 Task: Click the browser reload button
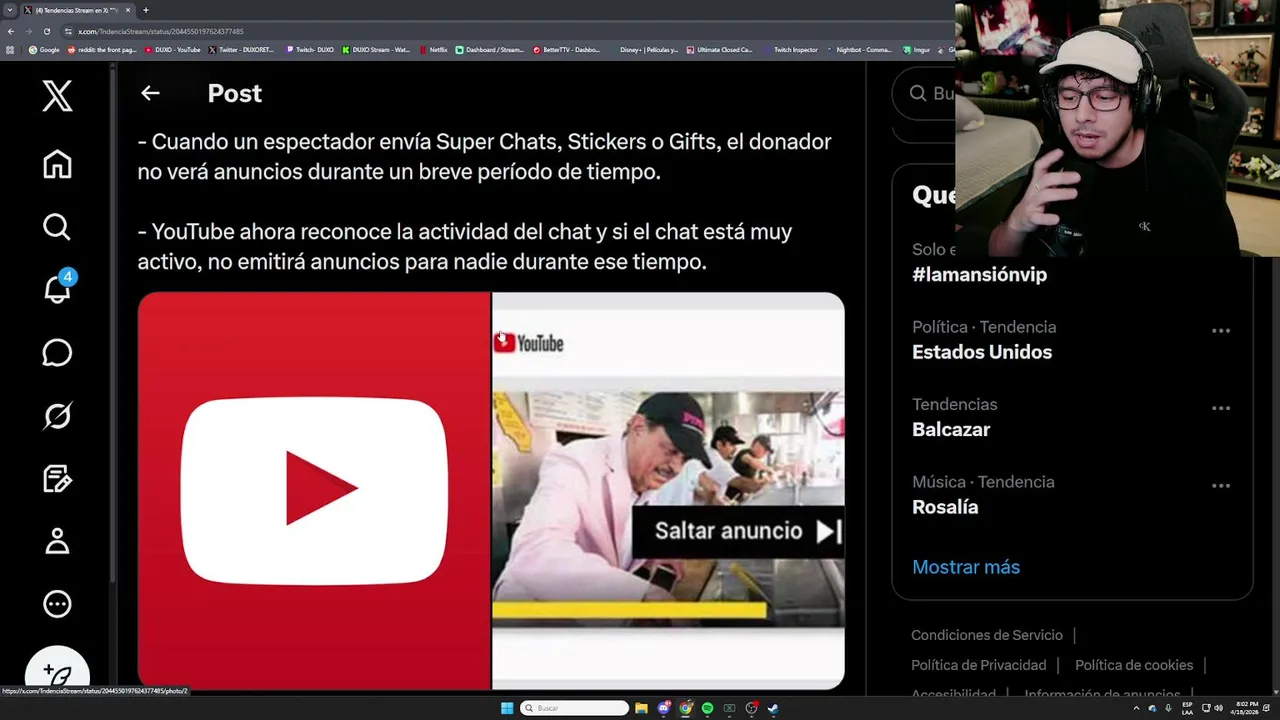pyautogui.click(x=46, y=31)
